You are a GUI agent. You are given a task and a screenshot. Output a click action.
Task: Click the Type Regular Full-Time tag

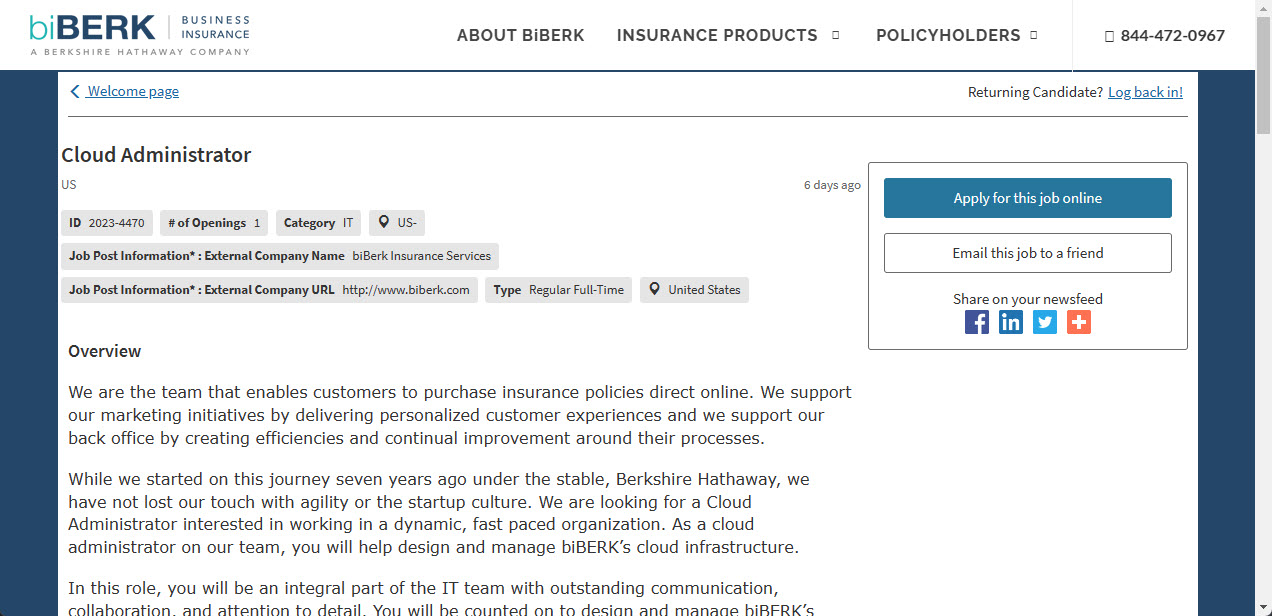558,290
